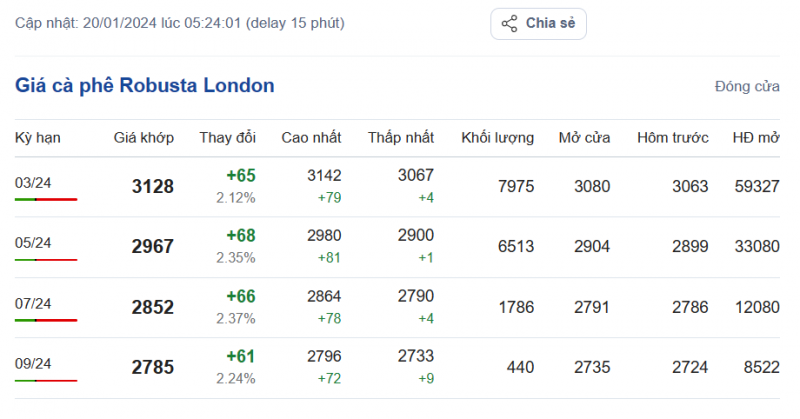This screenshot has width=800, height=419.
Task: Click the HĐ mở column header
Action: [755, 137]
